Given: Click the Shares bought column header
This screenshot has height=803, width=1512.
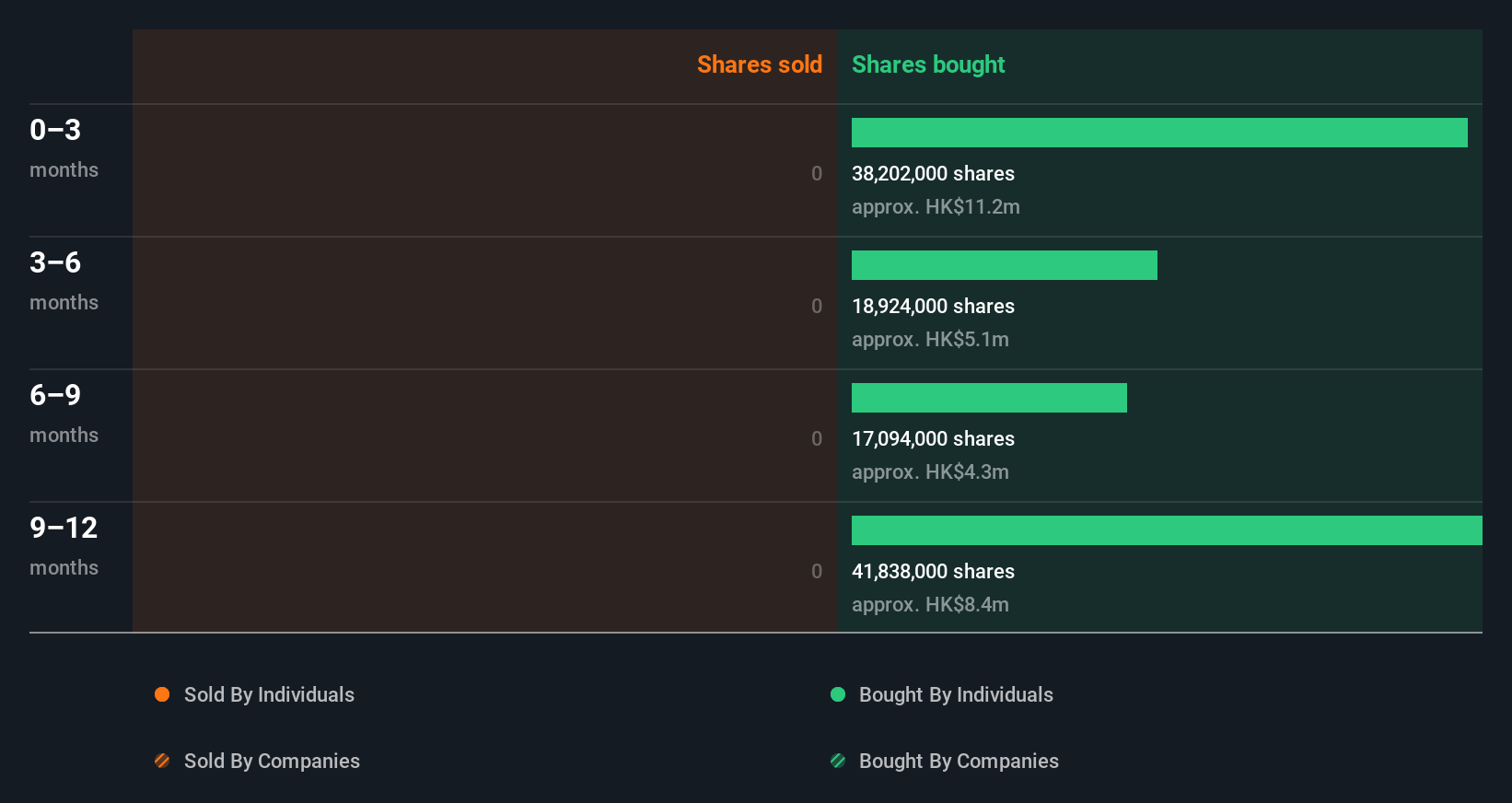Looking at the screenshot, I should (x=928, y=64).
